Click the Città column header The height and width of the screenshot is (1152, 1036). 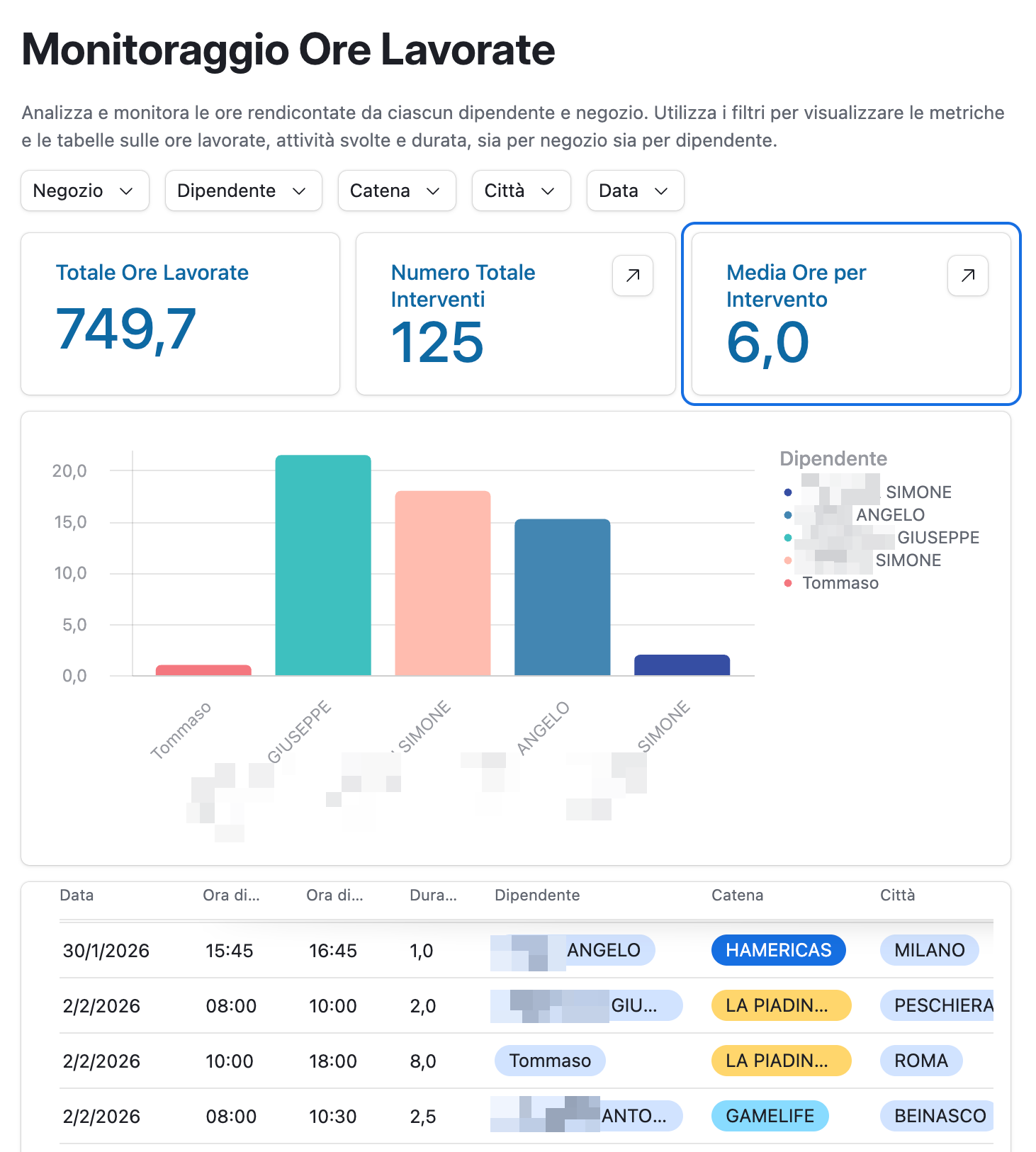[x=897, y=895]
